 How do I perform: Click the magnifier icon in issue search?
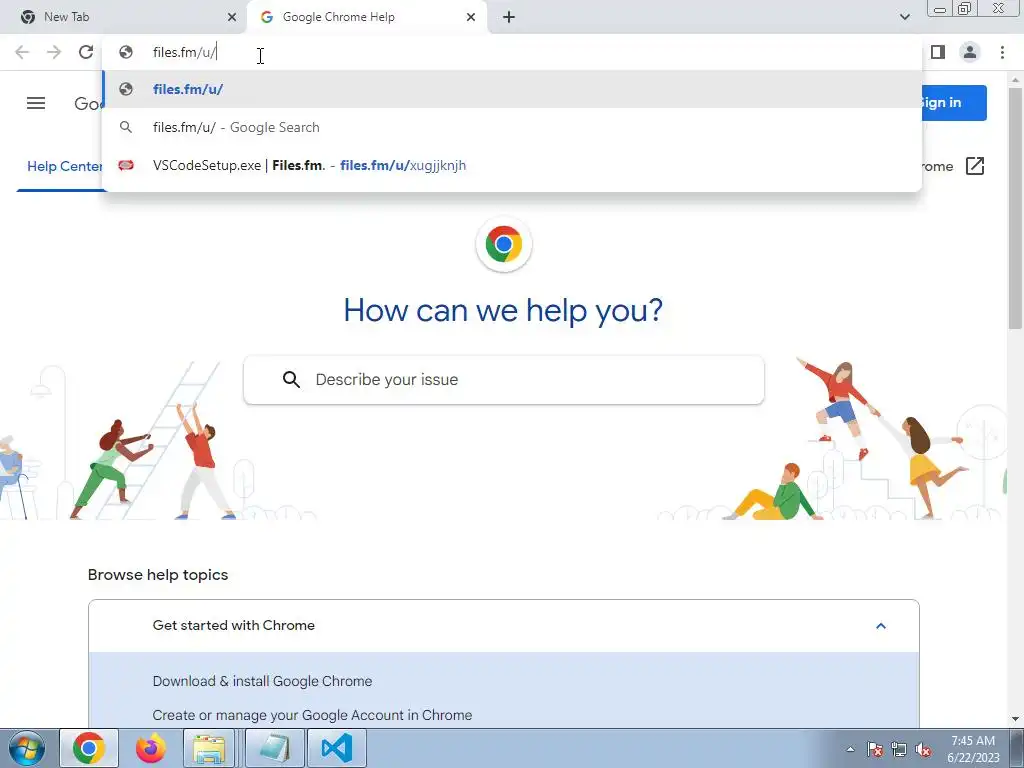291,379
